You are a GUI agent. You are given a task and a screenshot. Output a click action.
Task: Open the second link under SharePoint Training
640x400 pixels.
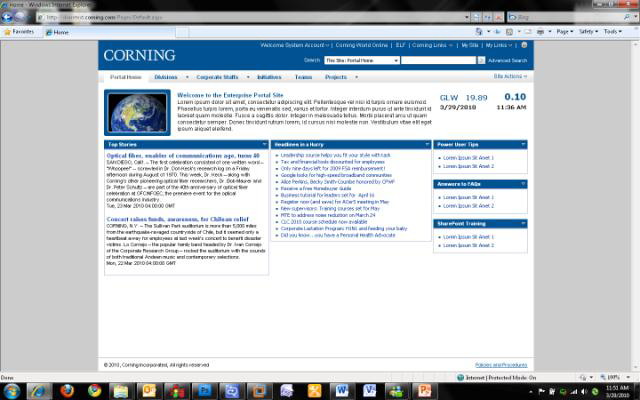point(468,245)
